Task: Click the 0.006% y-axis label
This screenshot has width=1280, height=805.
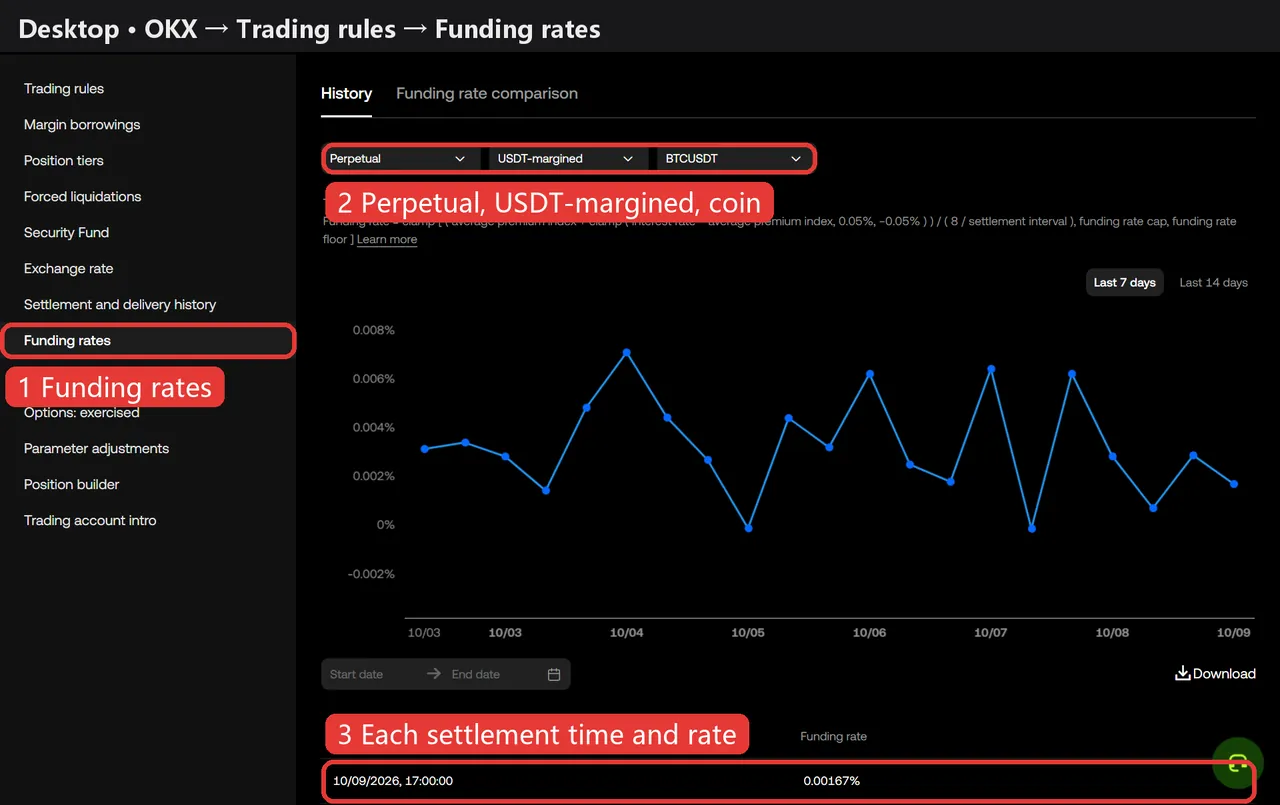Action: 374,379
